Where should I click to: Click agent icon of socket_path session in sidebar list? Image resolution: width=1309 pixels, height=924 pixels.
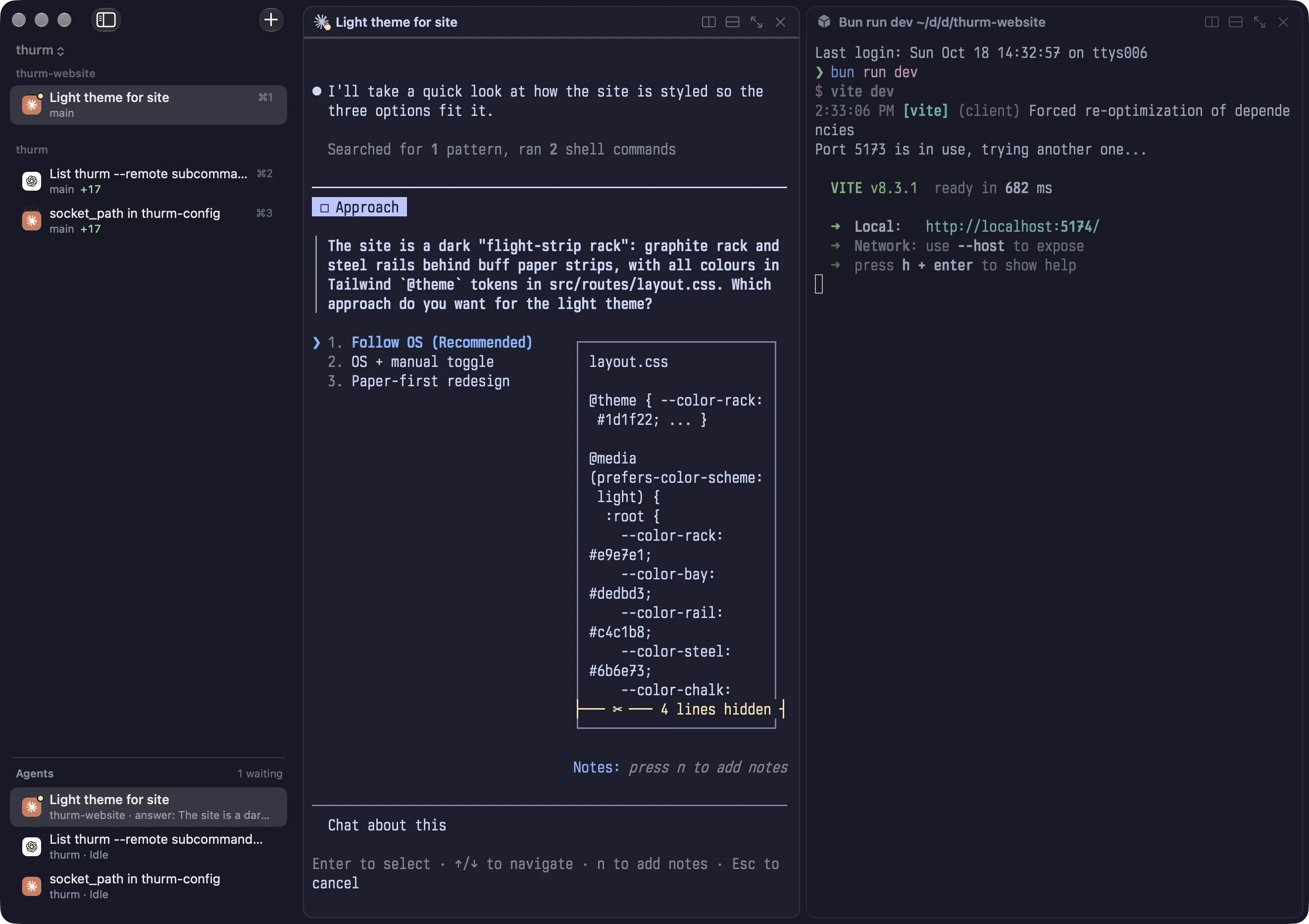point(31,221)
